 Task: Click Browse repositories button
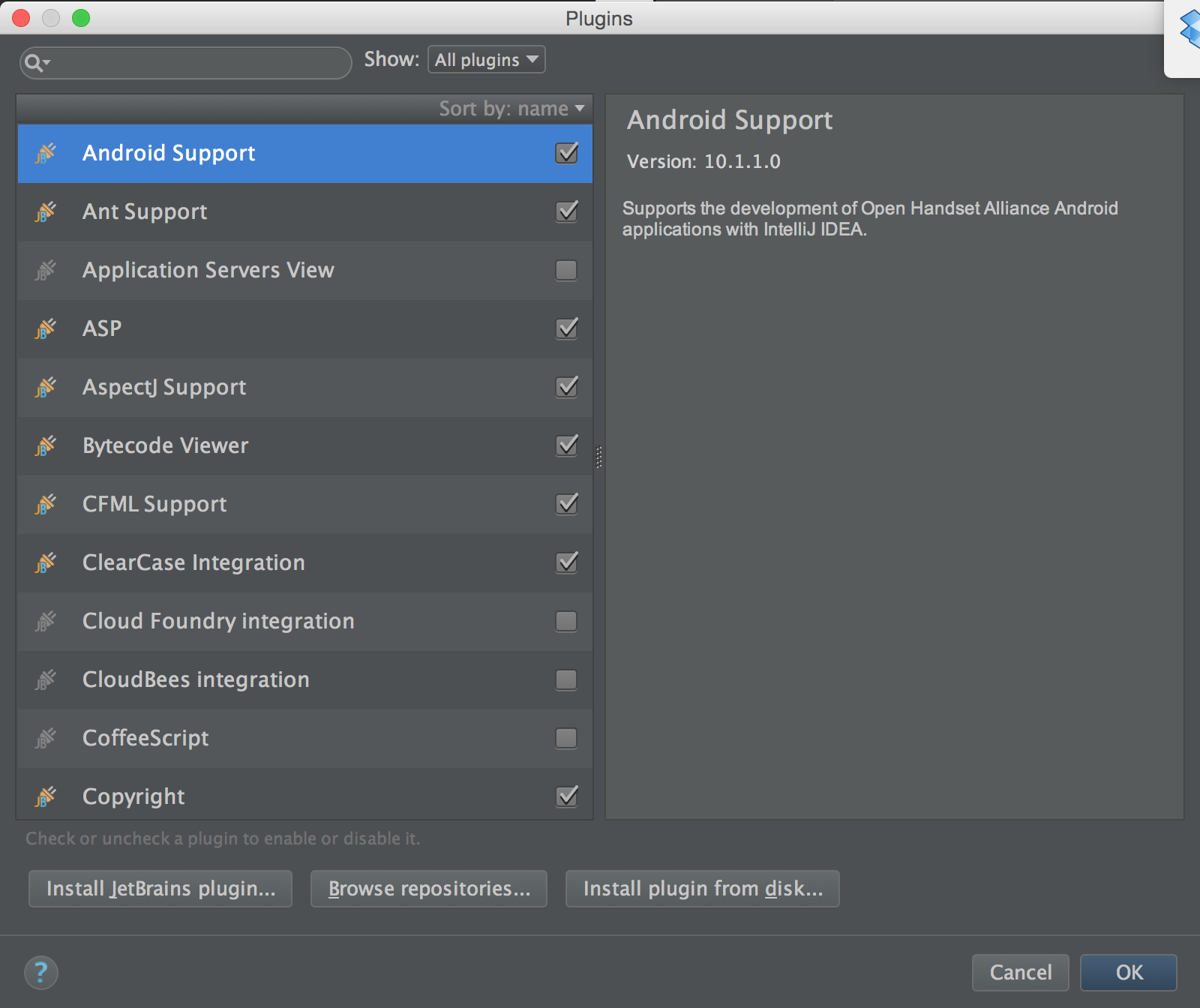[x=429, y=889]
